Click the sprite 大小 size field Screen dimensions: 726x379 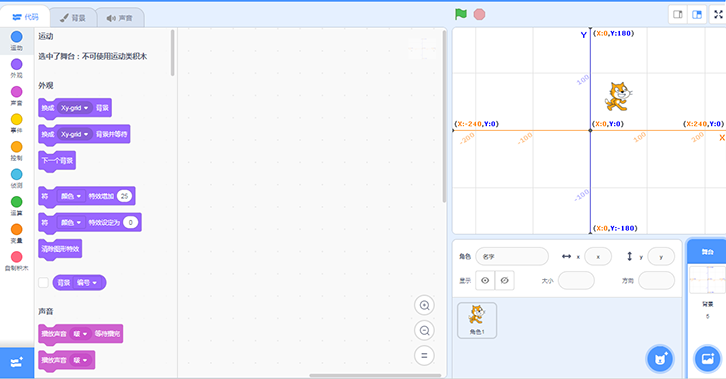576,280
